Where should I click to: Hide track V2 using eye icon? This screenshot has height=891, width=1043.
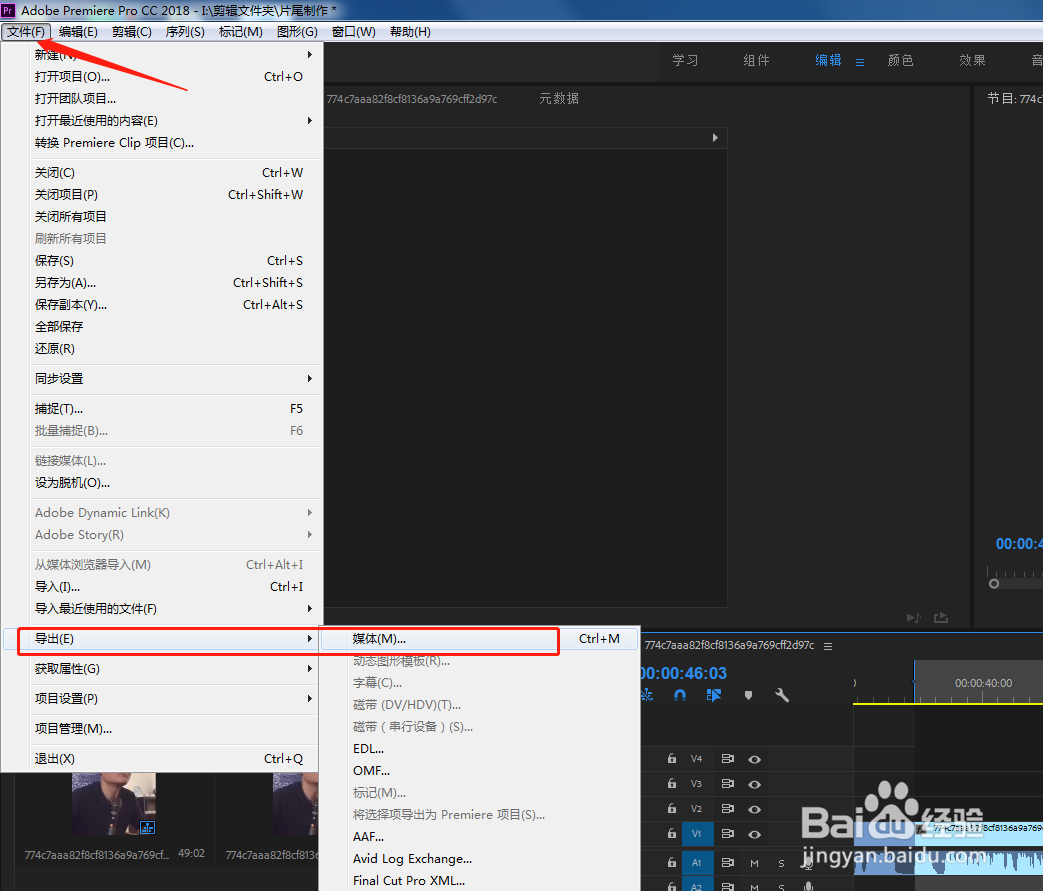point(754,809)
